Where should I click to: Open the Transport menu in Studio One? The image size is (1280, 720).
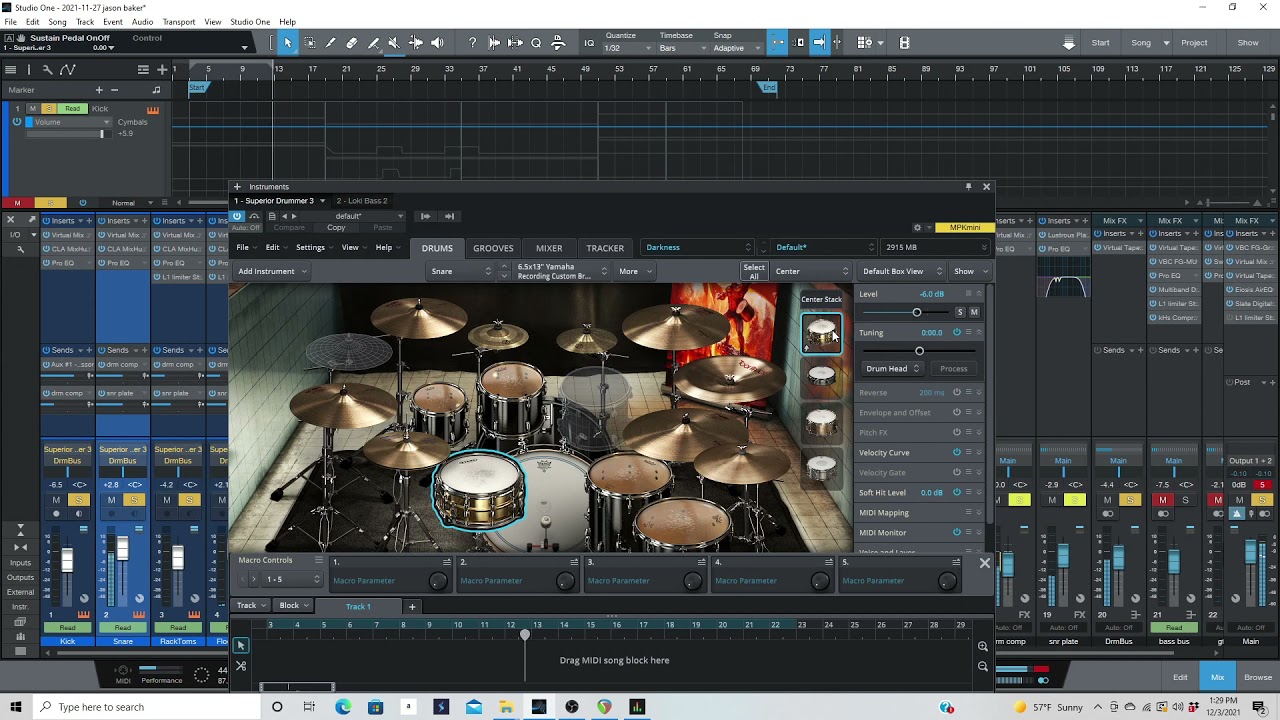[179, 21]
